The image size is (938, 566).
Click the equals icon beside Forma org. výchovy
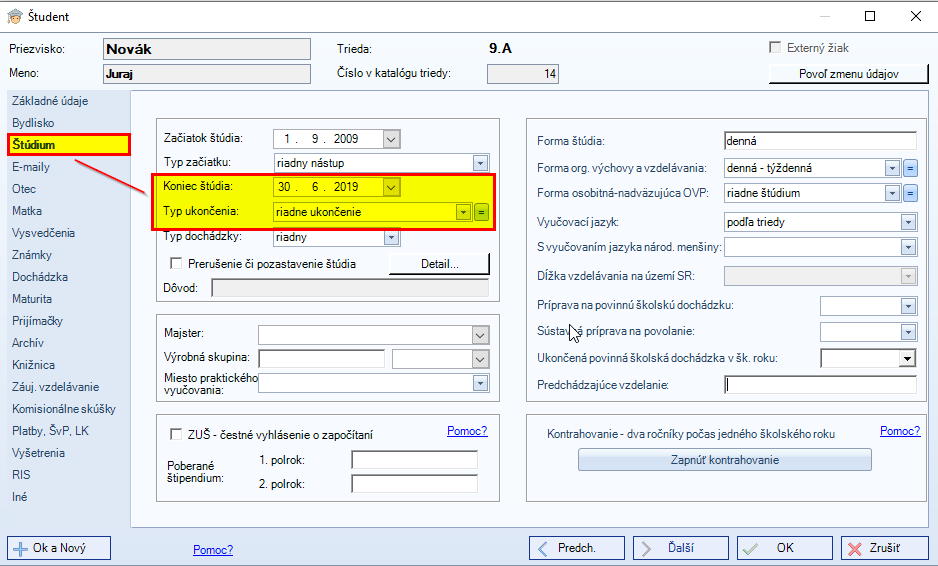pyautogui.click(x=910, y=168)
